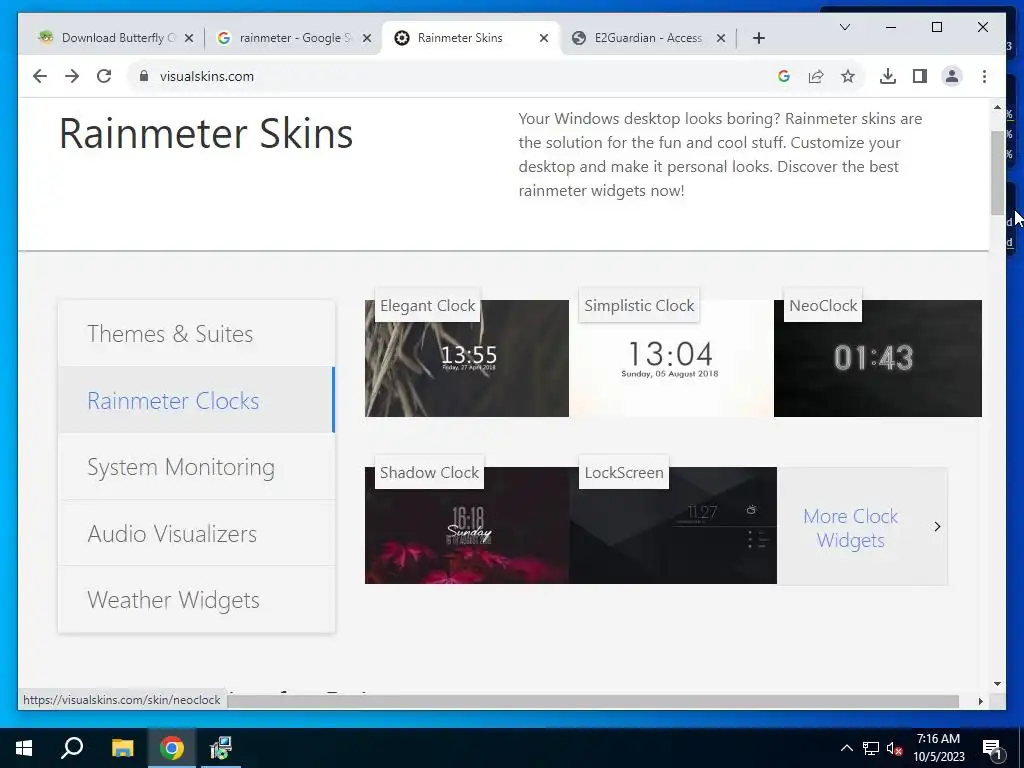Open Chrome three-dot menu
The width and height of the screenshot is (1024, 768).
[984, 76]
